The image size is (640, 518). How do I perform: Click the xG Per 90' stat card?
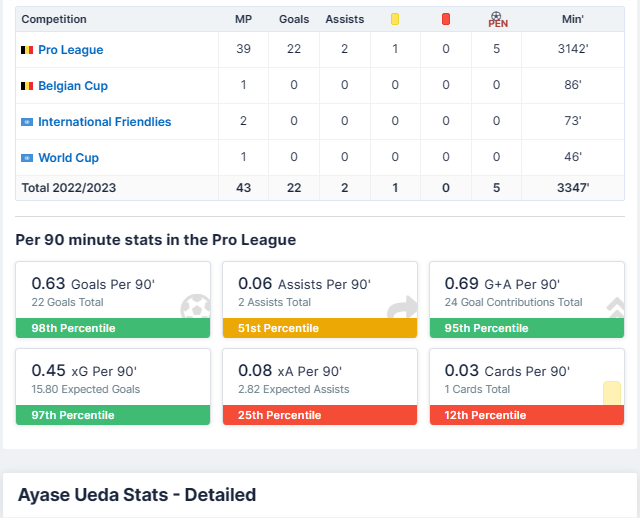tap(113, 387)
